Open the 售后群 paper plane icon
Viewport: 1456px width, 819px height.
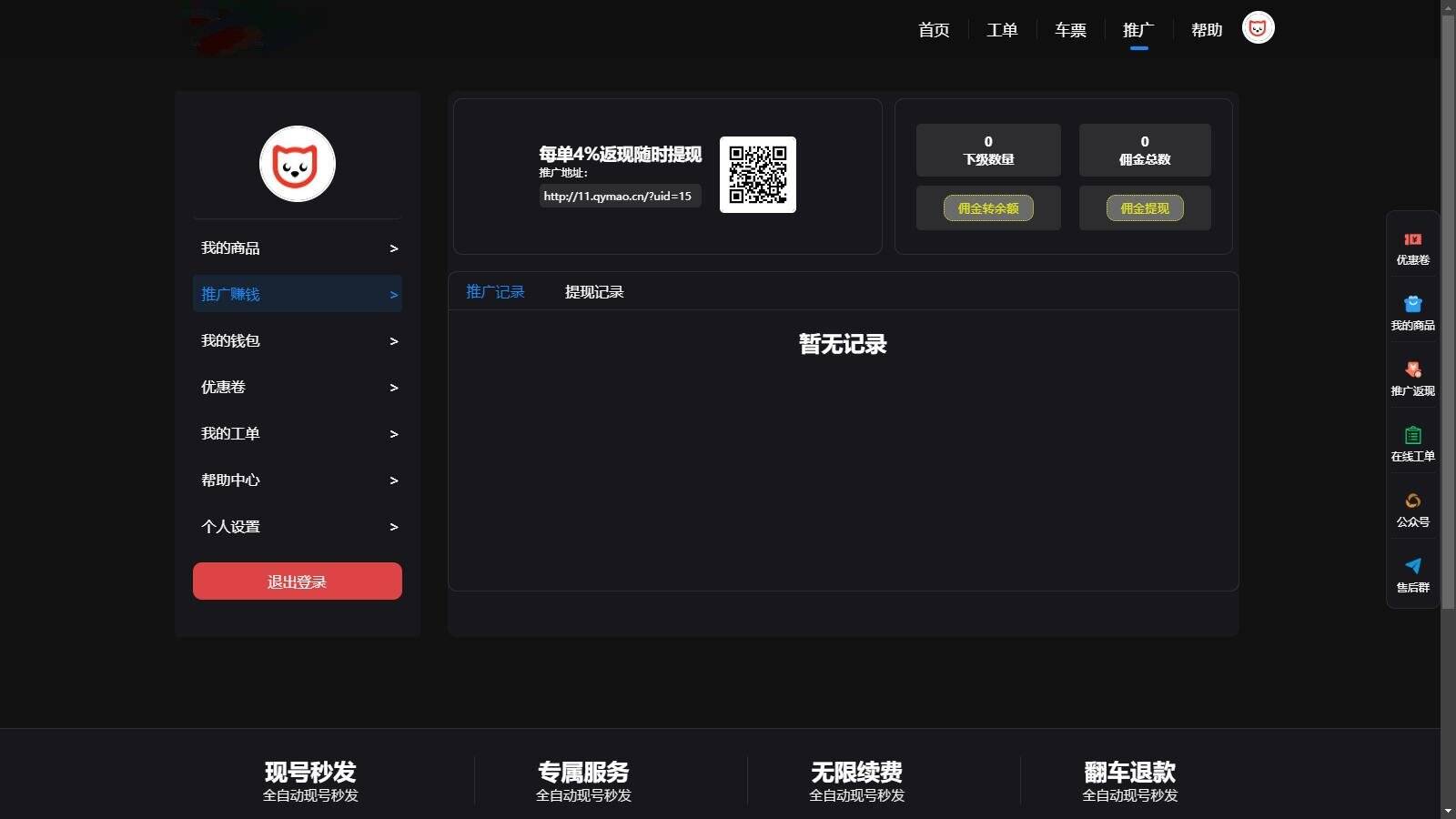[1412, 566]
